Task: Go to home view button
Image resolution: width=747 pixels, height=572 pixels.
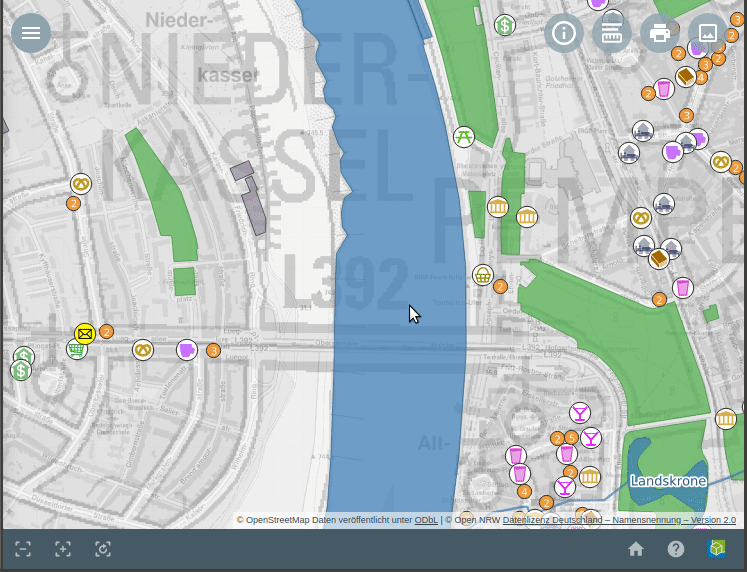Action: point(636,549)
